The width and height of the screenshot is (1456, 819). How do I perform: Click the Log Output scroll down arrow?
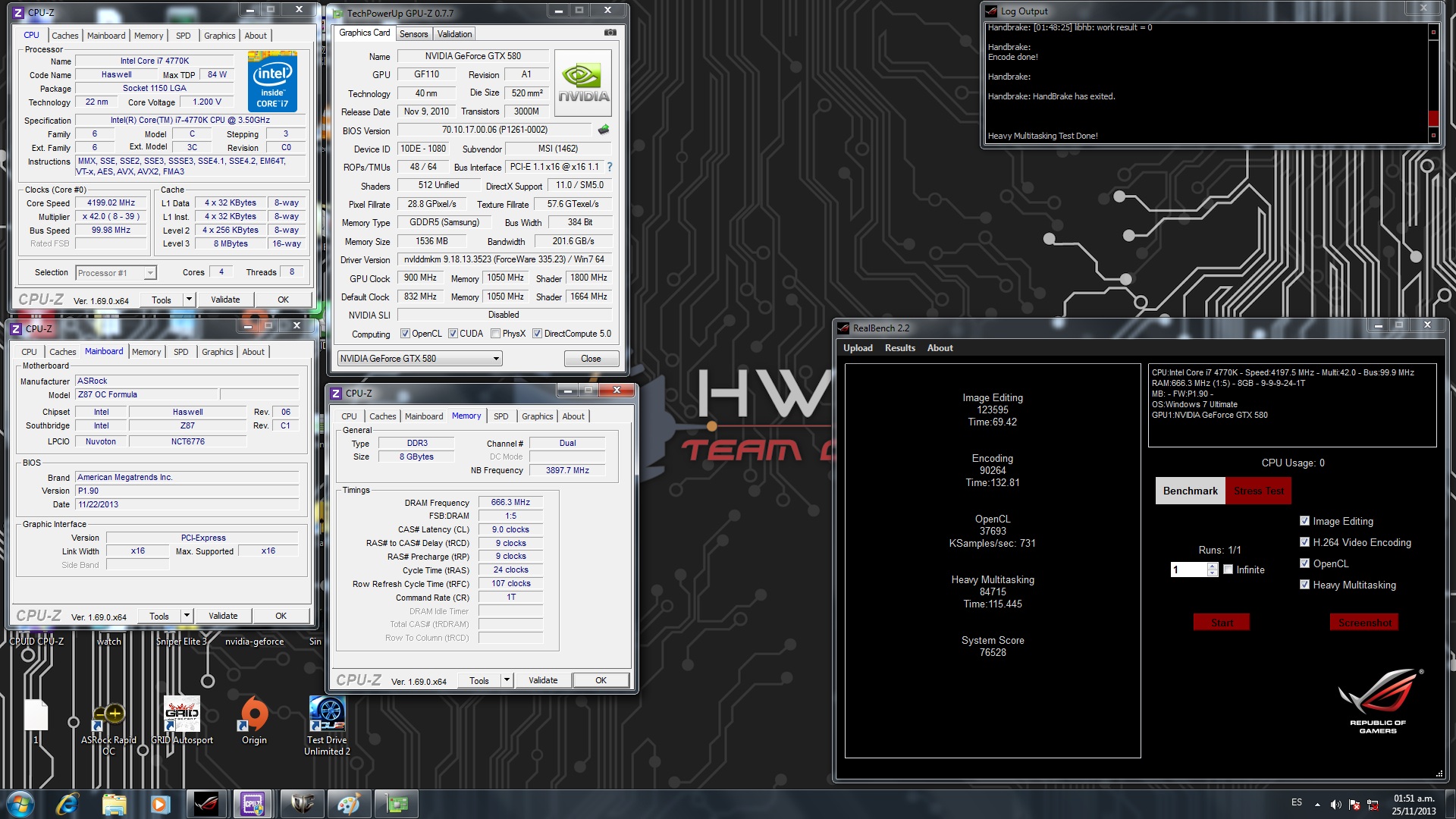(1433, 136)
